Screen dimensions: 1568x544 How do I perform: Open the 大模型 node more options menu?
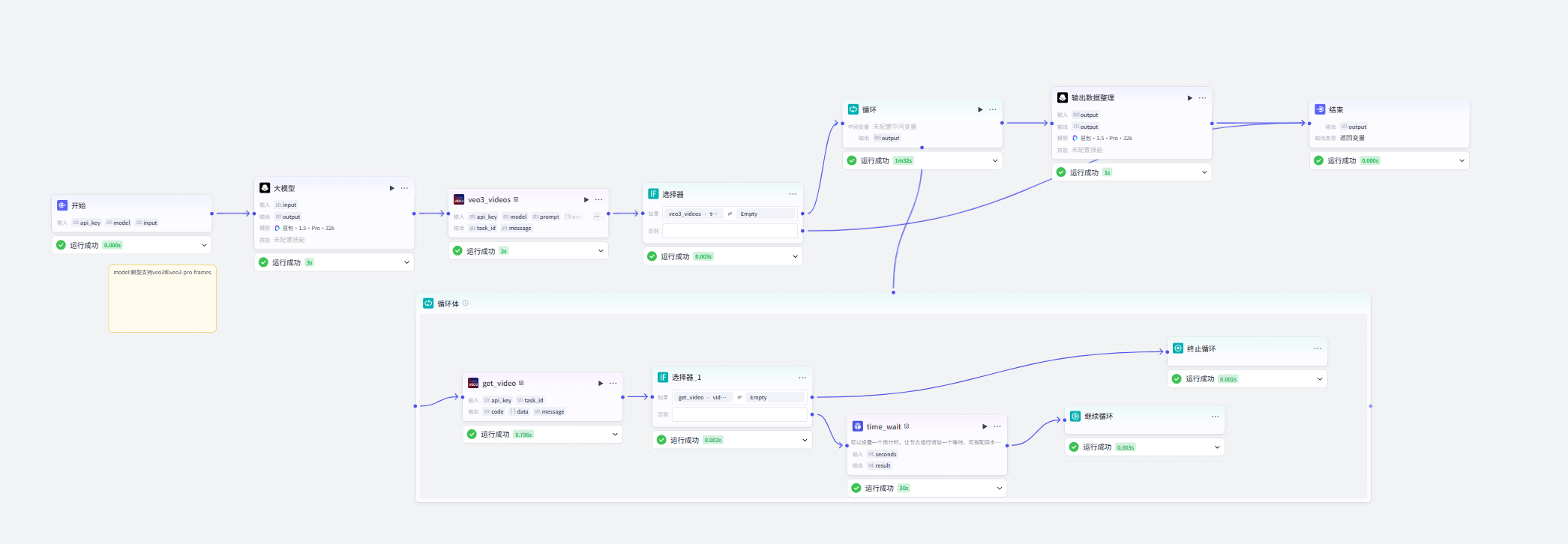coord(405,188)
